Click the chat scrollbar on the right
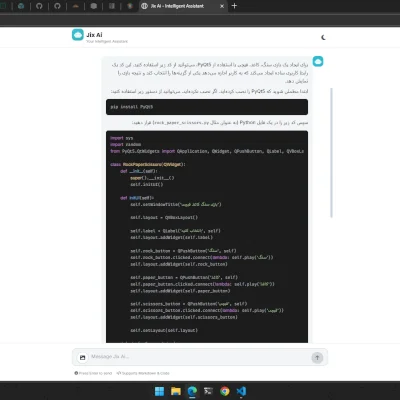Image resolution: width=400 pixels, height=400 pixels. point(331,153)
